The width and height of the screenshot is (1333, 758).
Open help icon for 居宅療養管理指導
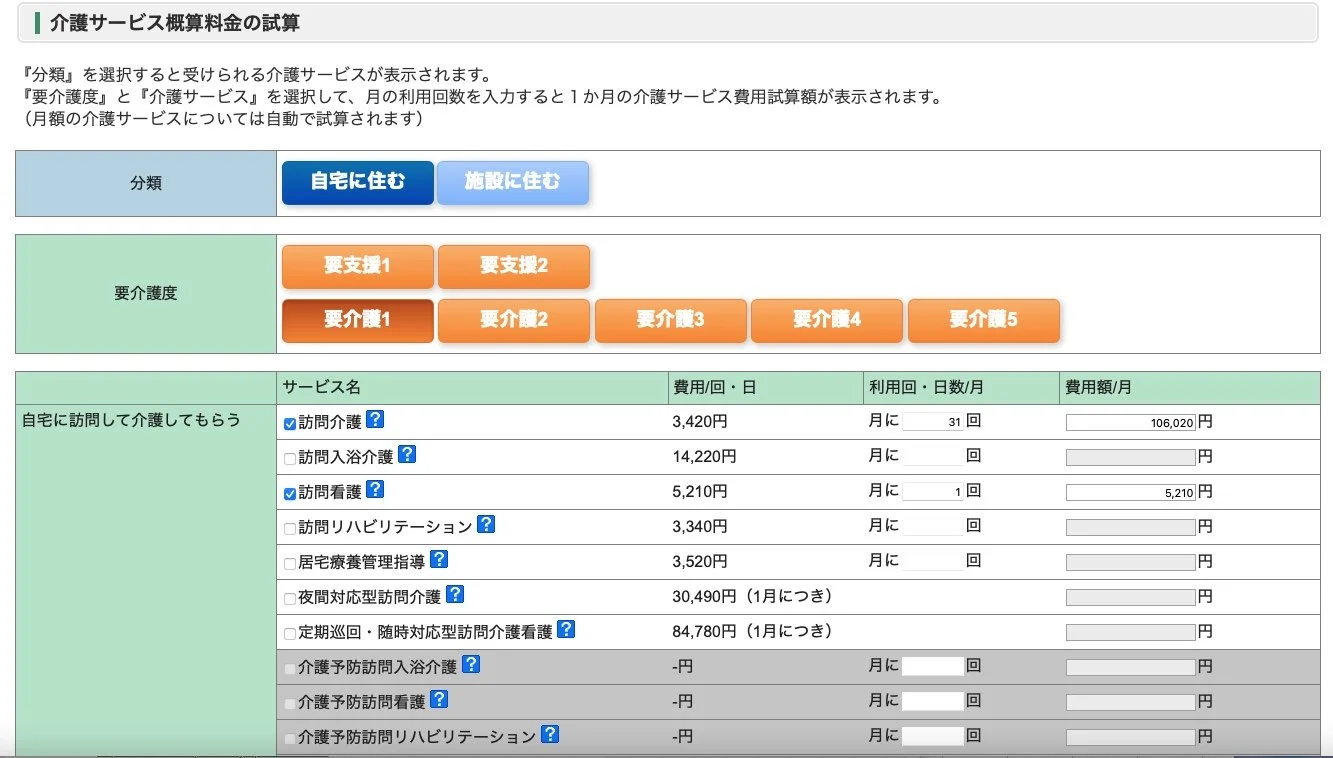(x=438, y=560)
